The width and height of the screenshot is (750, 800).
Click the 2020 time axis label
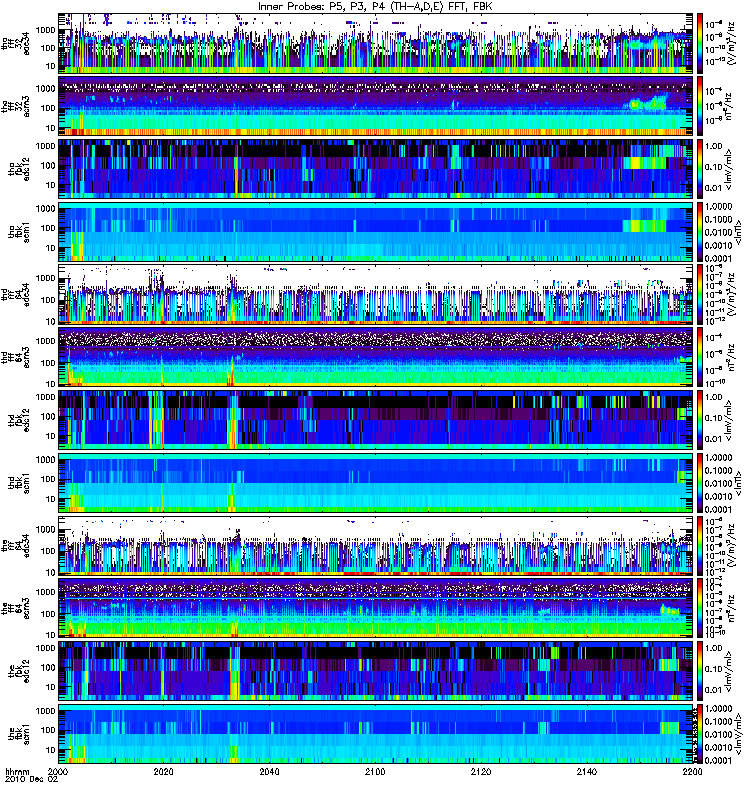163,772
